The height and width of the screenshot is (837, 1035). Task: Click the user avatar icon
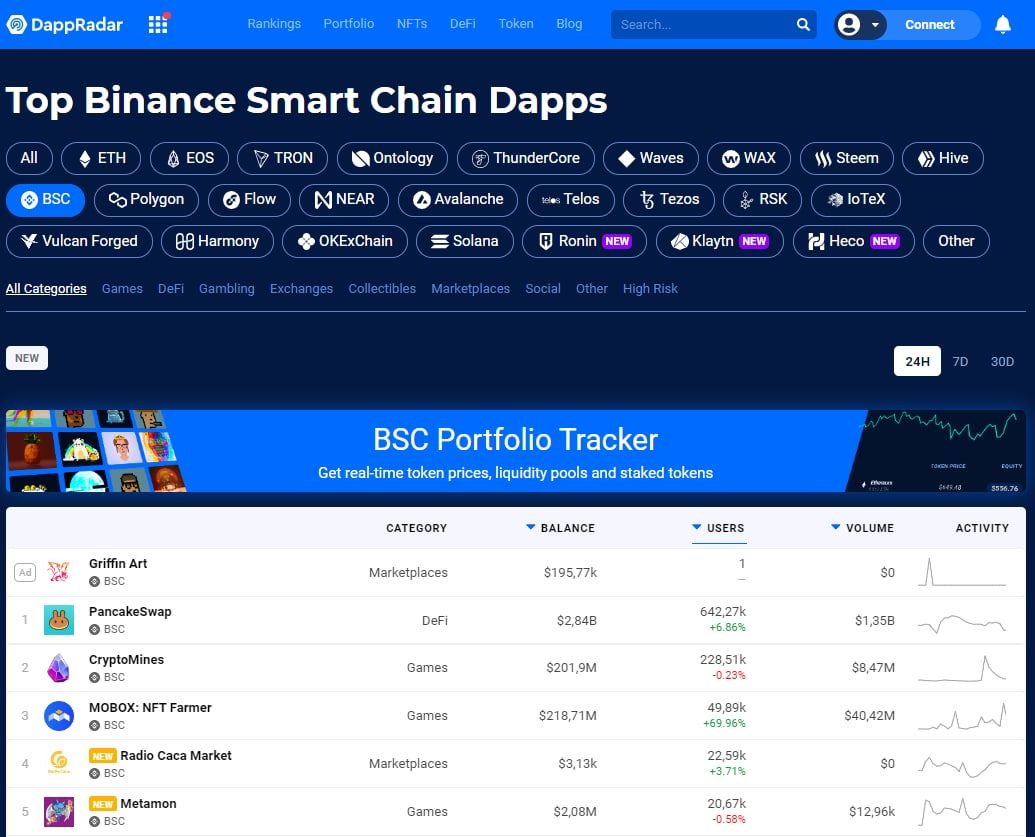(848, 24)
